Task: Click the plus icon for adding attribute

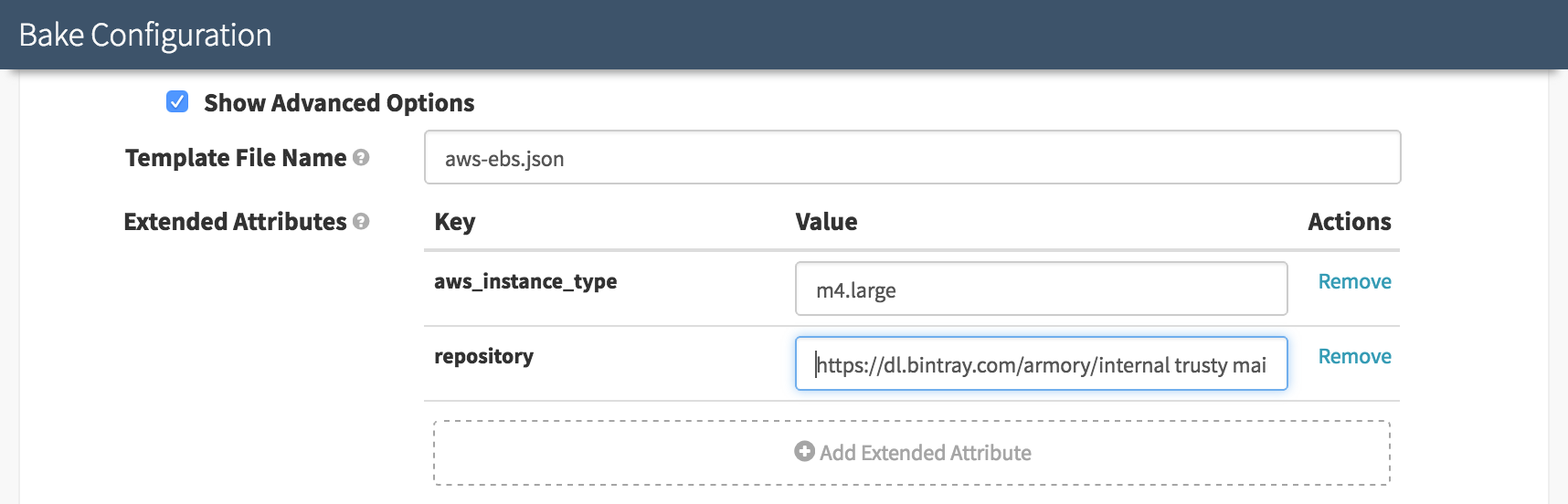Action: (x=804, y=452)
